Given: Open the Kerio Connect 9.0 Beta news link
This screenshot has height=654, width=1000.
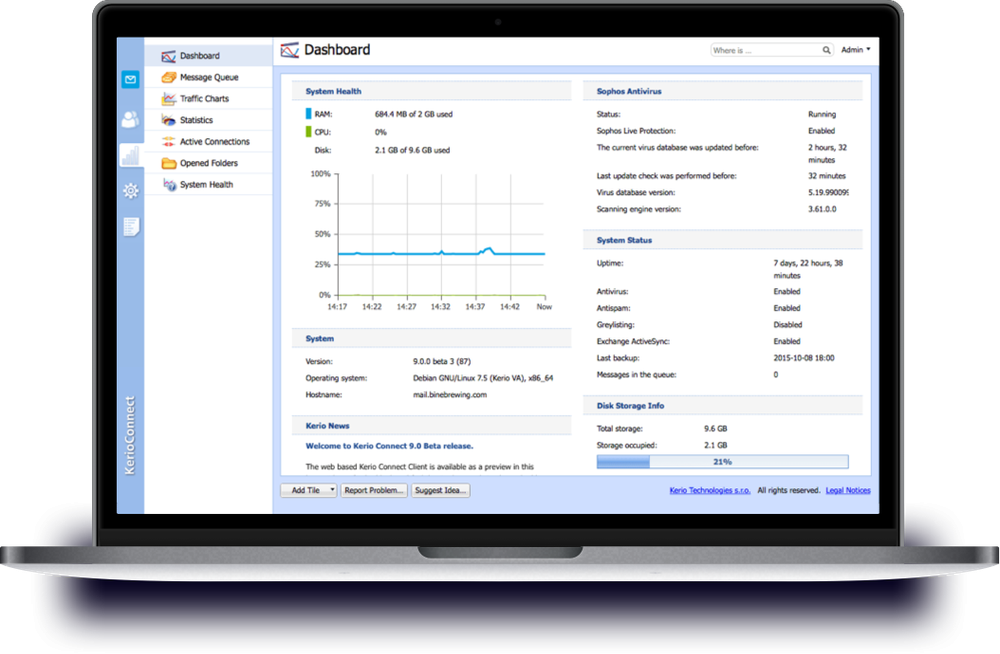Looking at the screenshot, I should point(389,446).
